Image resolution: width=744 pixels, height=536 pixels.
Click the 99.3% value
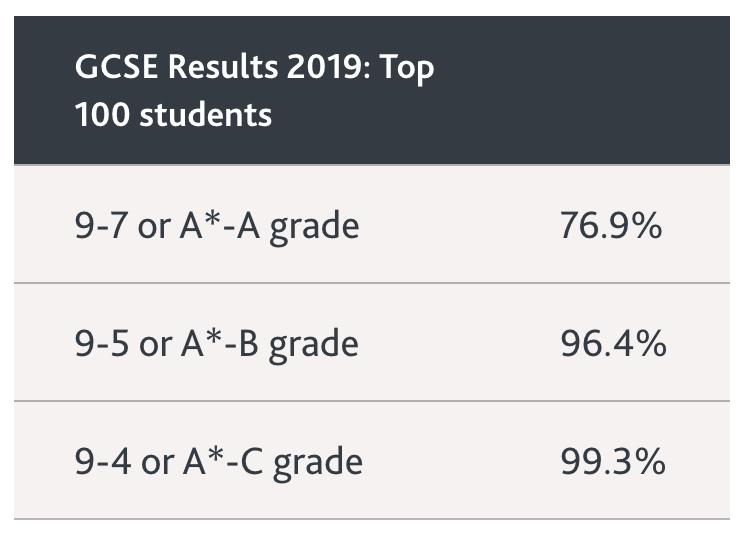[613, 462]
